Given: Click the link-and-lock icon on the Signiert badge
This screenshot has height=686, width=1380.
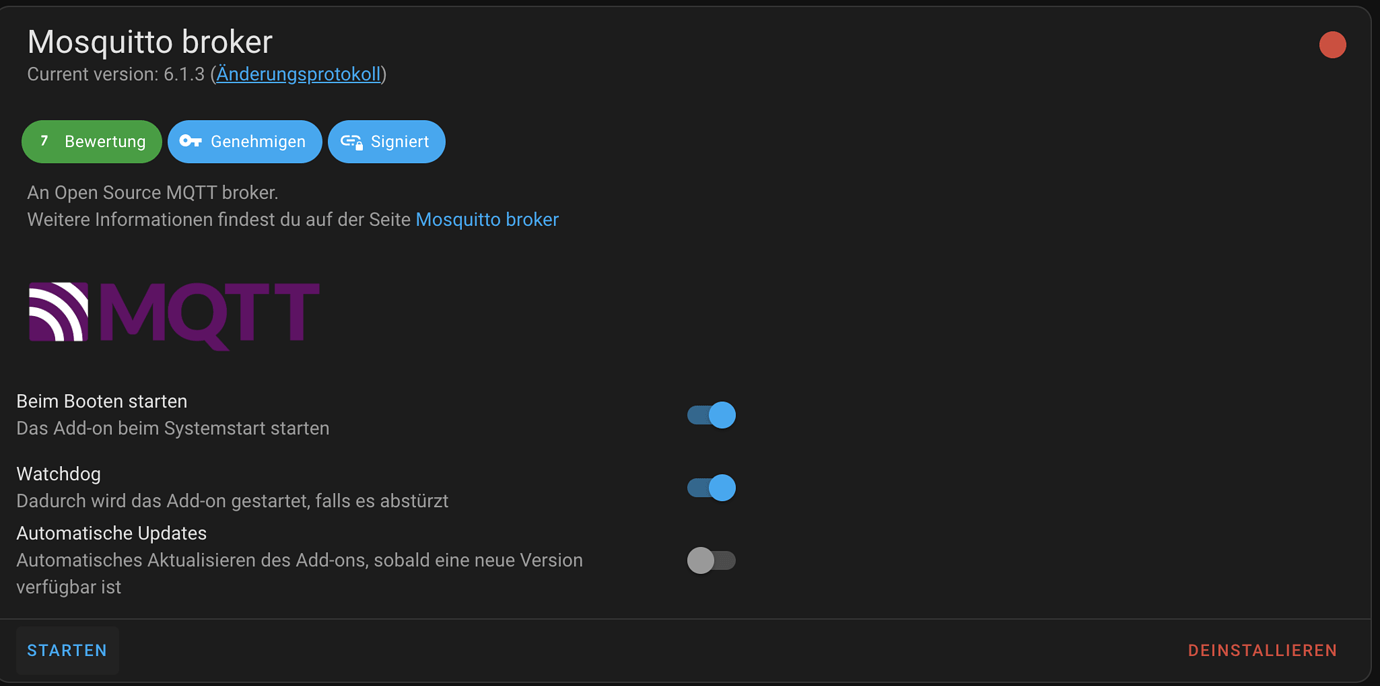Looking at the screenshot, I should (351, 141).
